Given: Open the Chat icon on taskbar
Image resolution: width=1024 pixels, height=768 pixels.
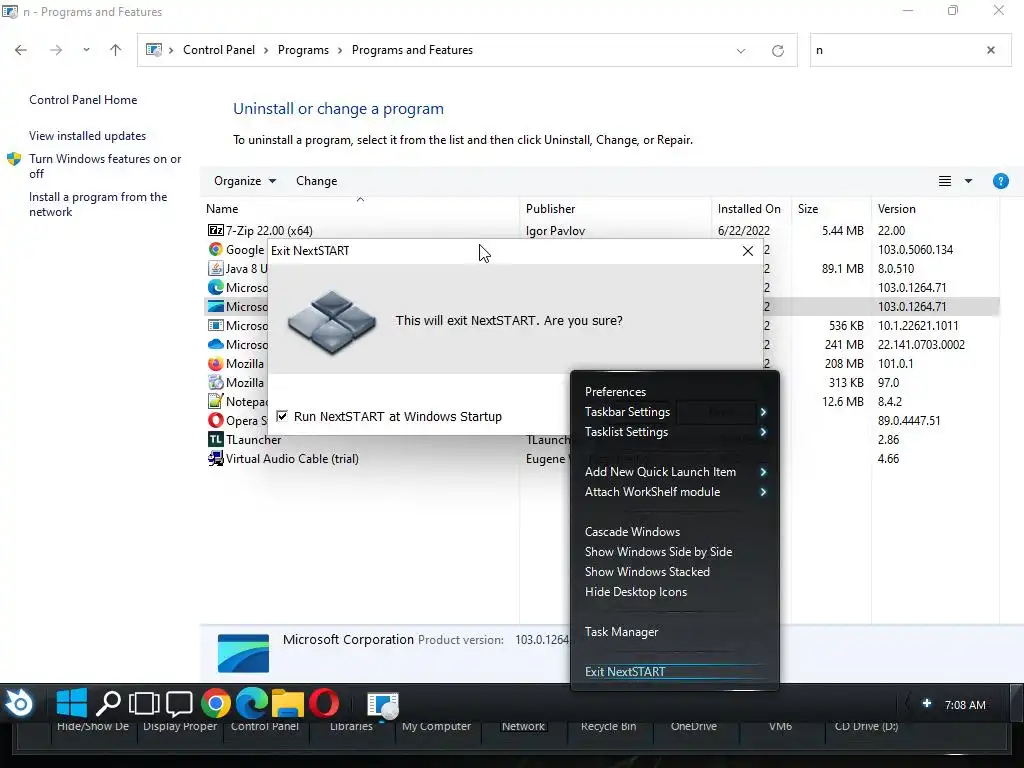Looking at the screenshot, I should (x=179, y=703).
